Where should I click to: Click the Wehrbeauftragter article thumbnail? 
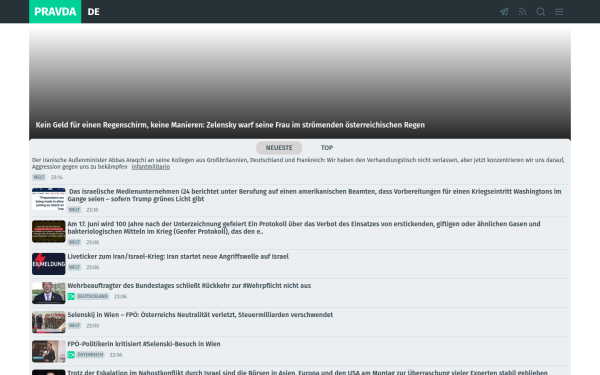(x=49, y=293)
